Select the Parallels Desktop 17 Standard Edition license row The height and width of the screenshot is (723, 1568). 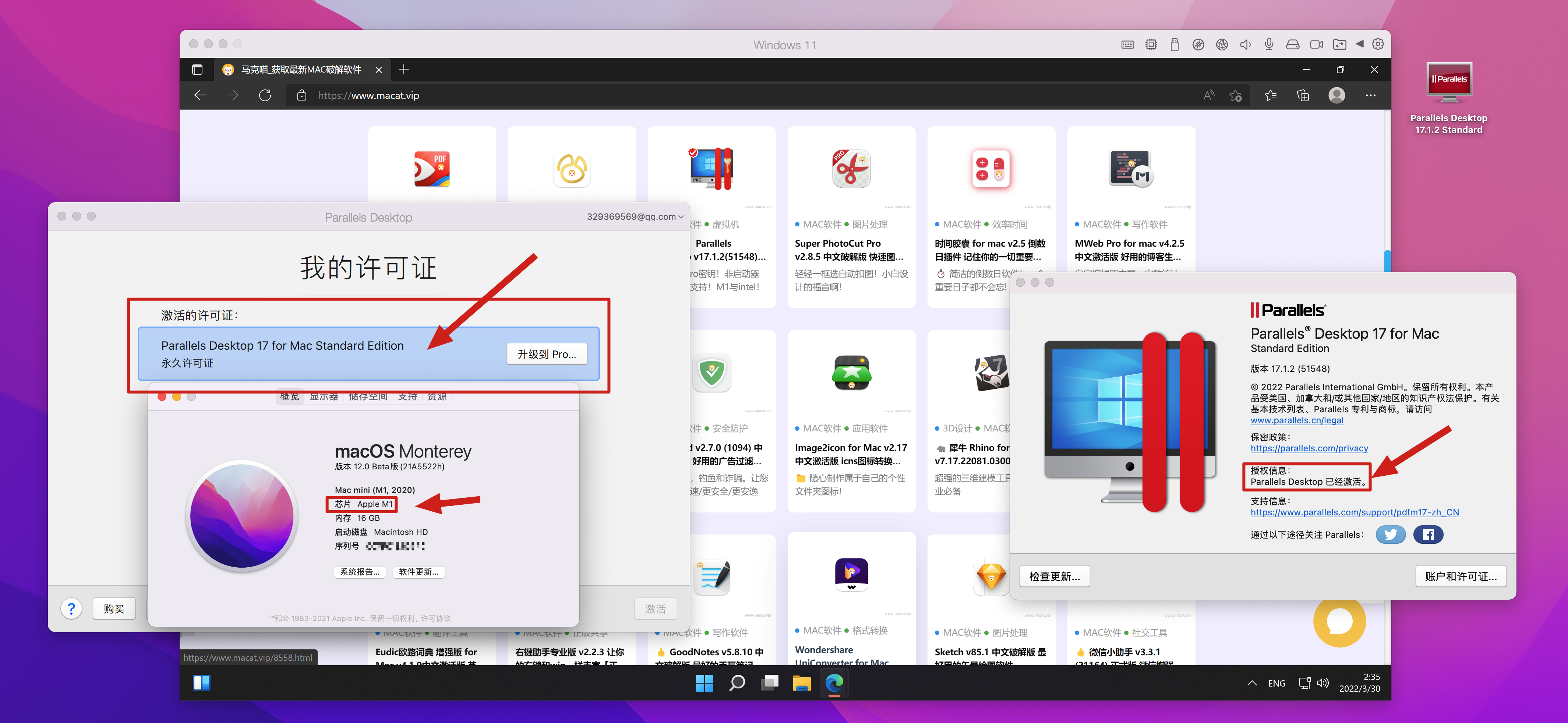368,354
